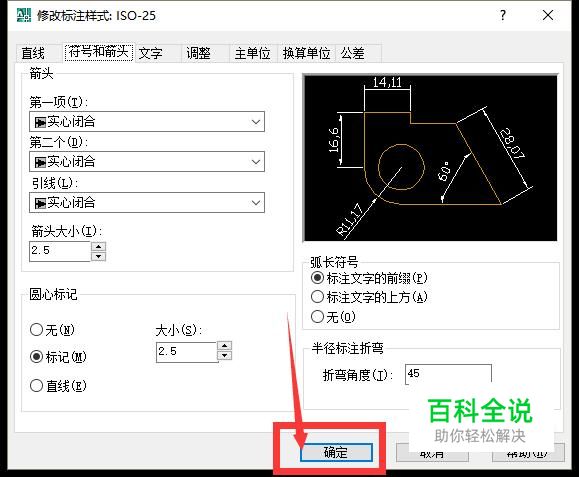Select 标记(M) center mark option
Screen dimensions: 579x477
point(58,357)
